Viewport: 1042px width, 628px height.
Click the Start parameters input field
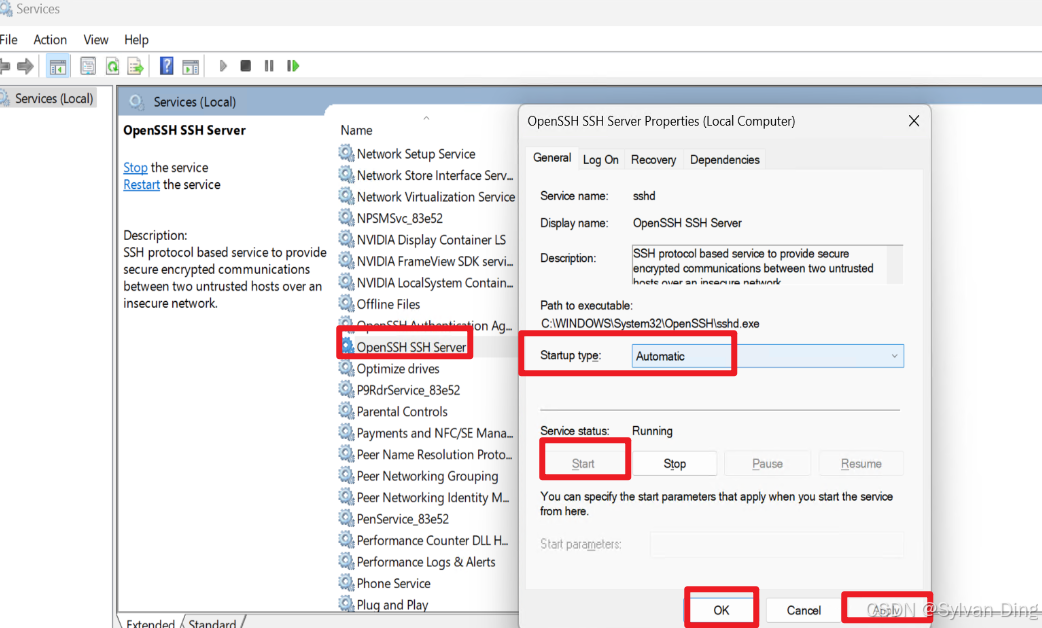pyautogui.click(x=776, y=544)
